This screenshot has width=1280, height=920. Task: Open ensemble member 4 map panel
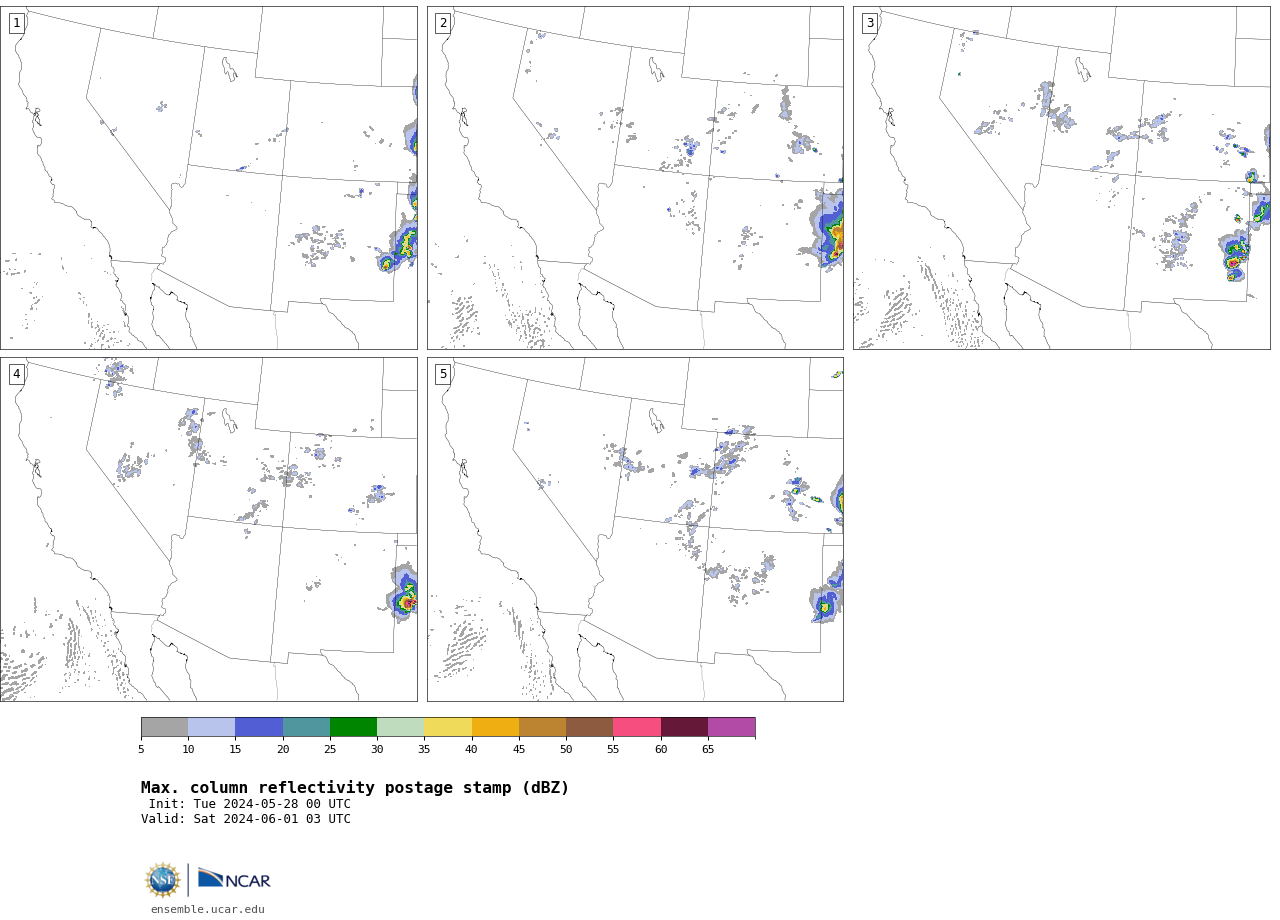[x=209, y=530]
